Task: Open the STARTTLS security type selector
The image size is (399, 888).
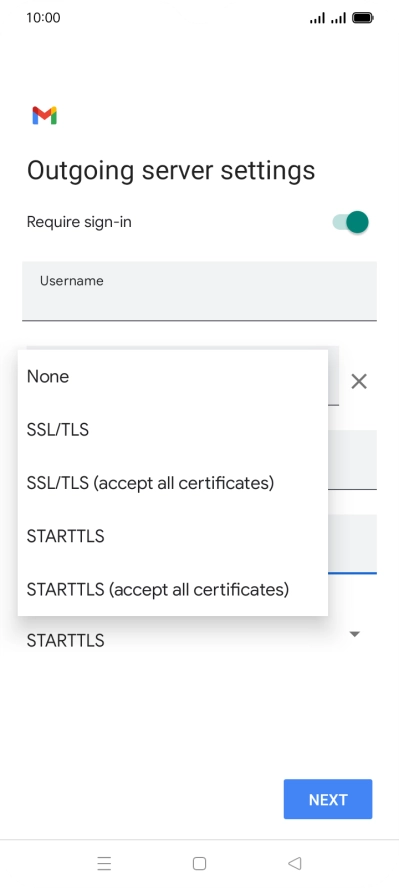Action: [194, 641]
